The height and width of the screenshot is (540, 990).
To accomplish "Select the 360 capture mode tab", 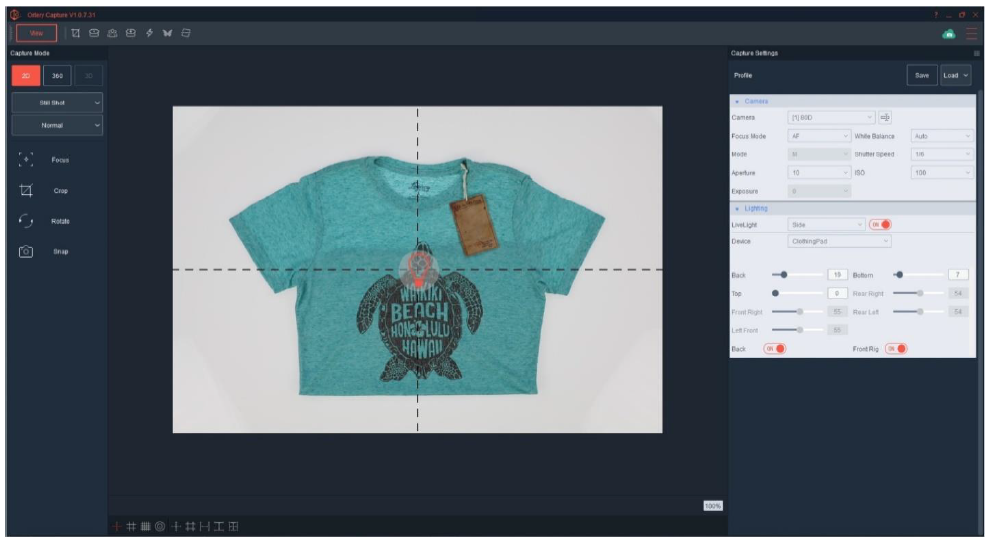I will [57, 76].
